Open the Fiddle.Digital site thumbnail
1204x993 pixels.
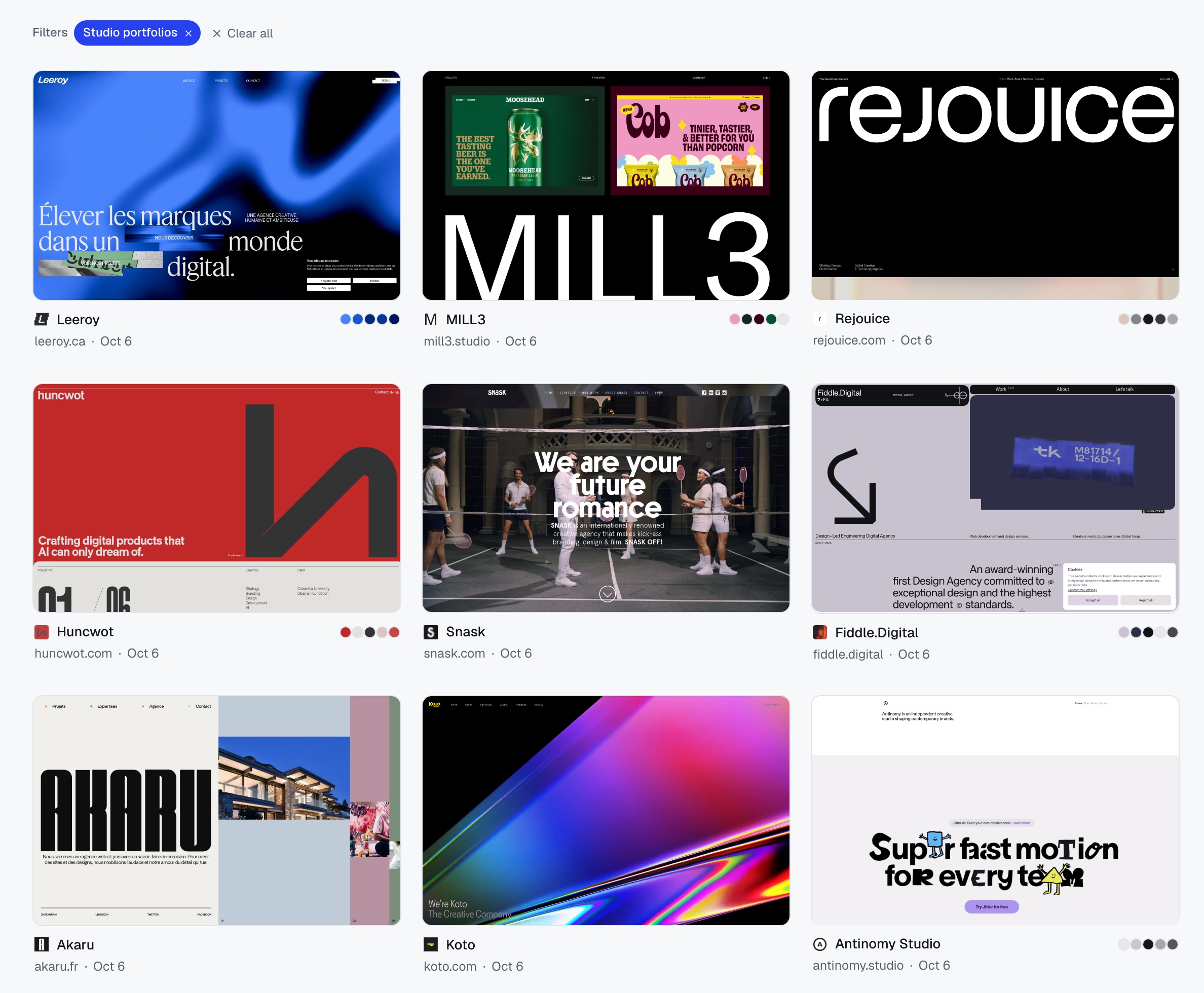[x=995, y=498]
